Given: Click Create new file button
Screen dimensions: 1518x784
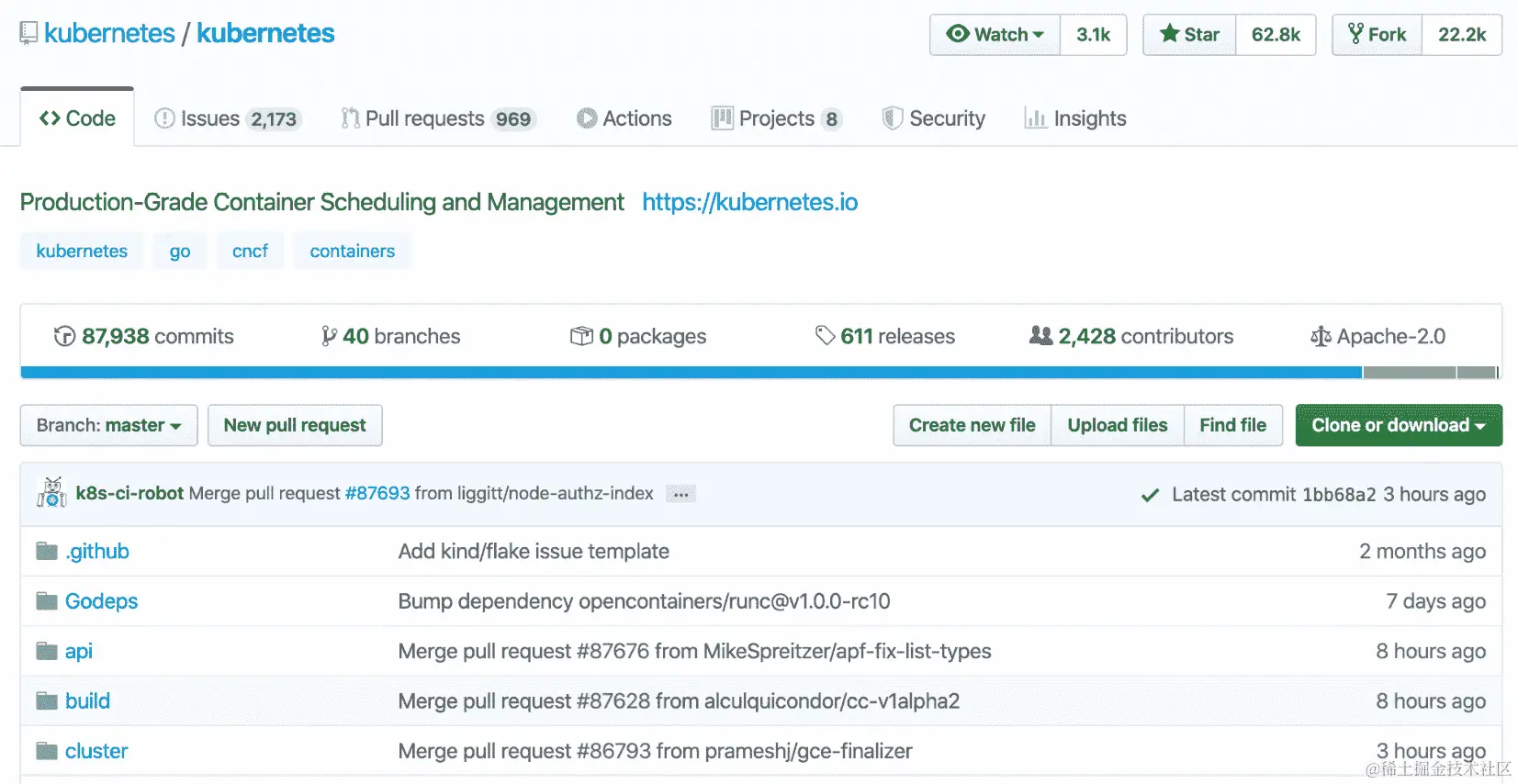Looking at the screenshot, I should coord(973,425).
